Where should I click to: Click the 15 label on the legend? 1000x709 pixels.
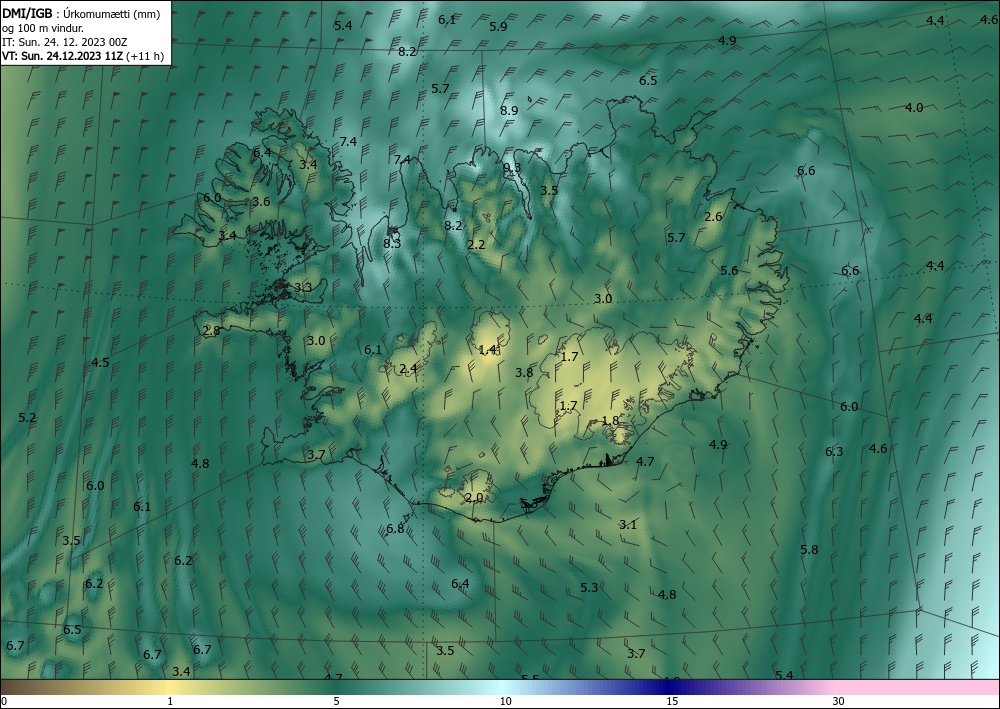(672, 702)
